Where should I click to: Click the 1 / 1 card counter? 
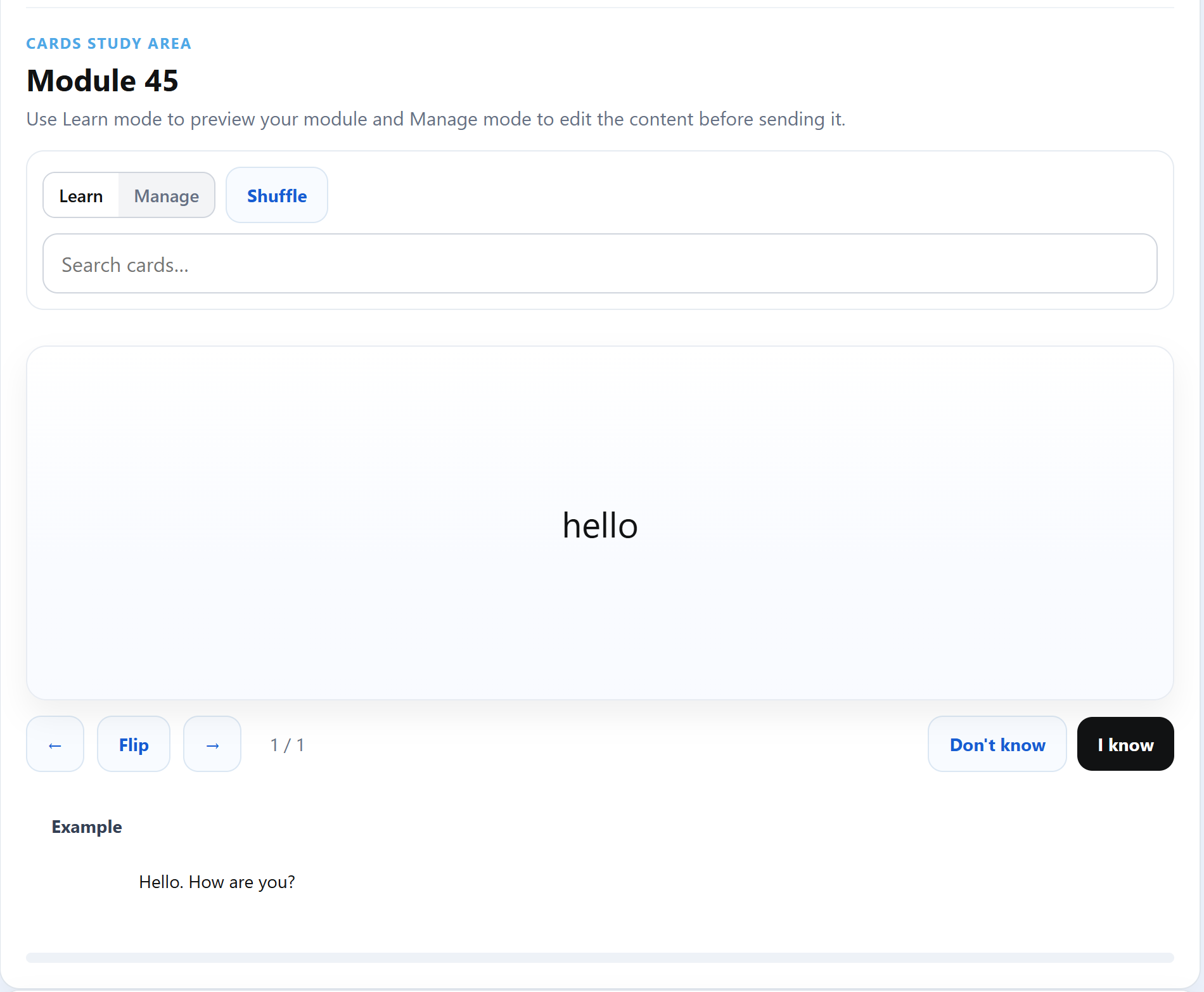pos(287,745)
